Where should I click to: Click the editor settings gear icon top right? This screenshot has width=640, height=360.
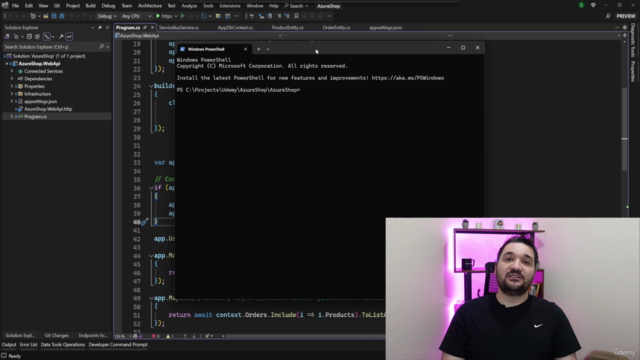[625, 27]
